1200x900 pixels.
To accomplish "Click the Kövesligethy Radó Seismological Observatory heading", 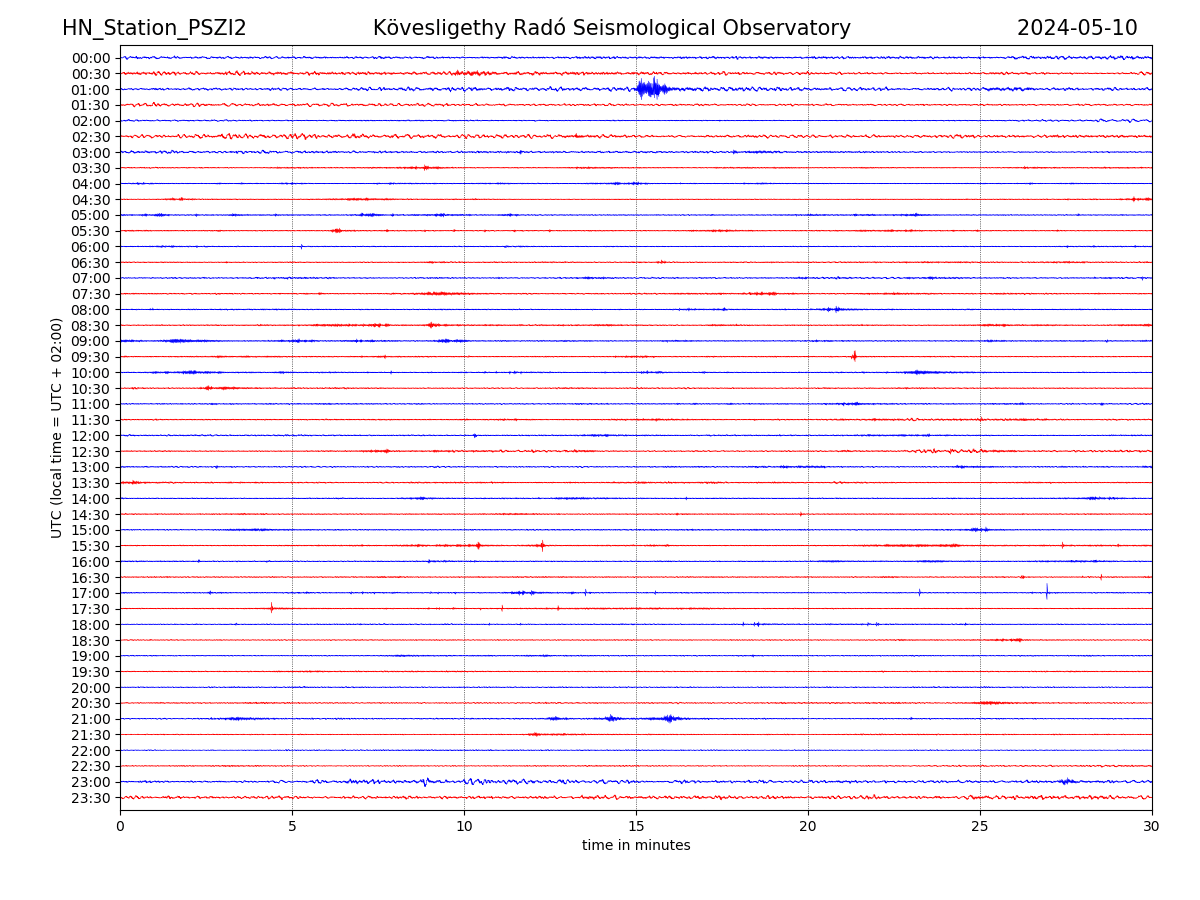I will pos(611,29).
